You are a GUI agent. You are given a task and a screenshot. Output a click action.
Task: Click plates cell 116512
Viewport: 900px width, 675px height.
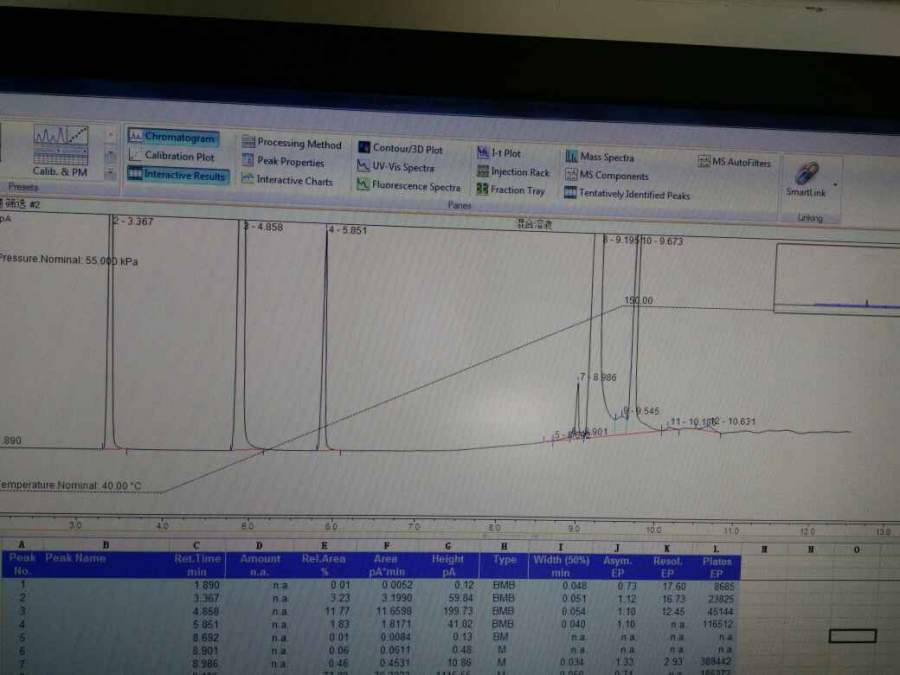(717, 624)
